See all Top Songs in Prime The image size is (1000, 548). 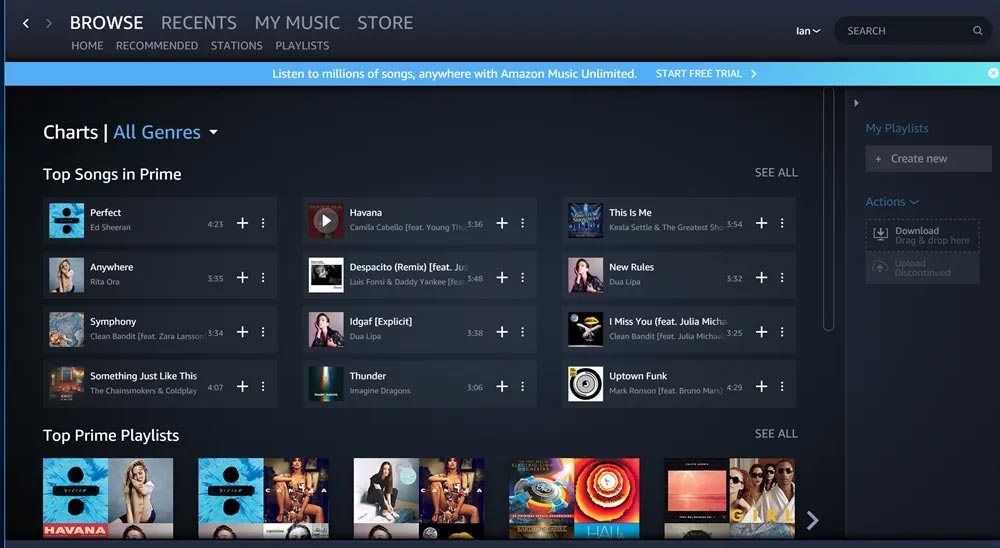click(x=776, y=172)
